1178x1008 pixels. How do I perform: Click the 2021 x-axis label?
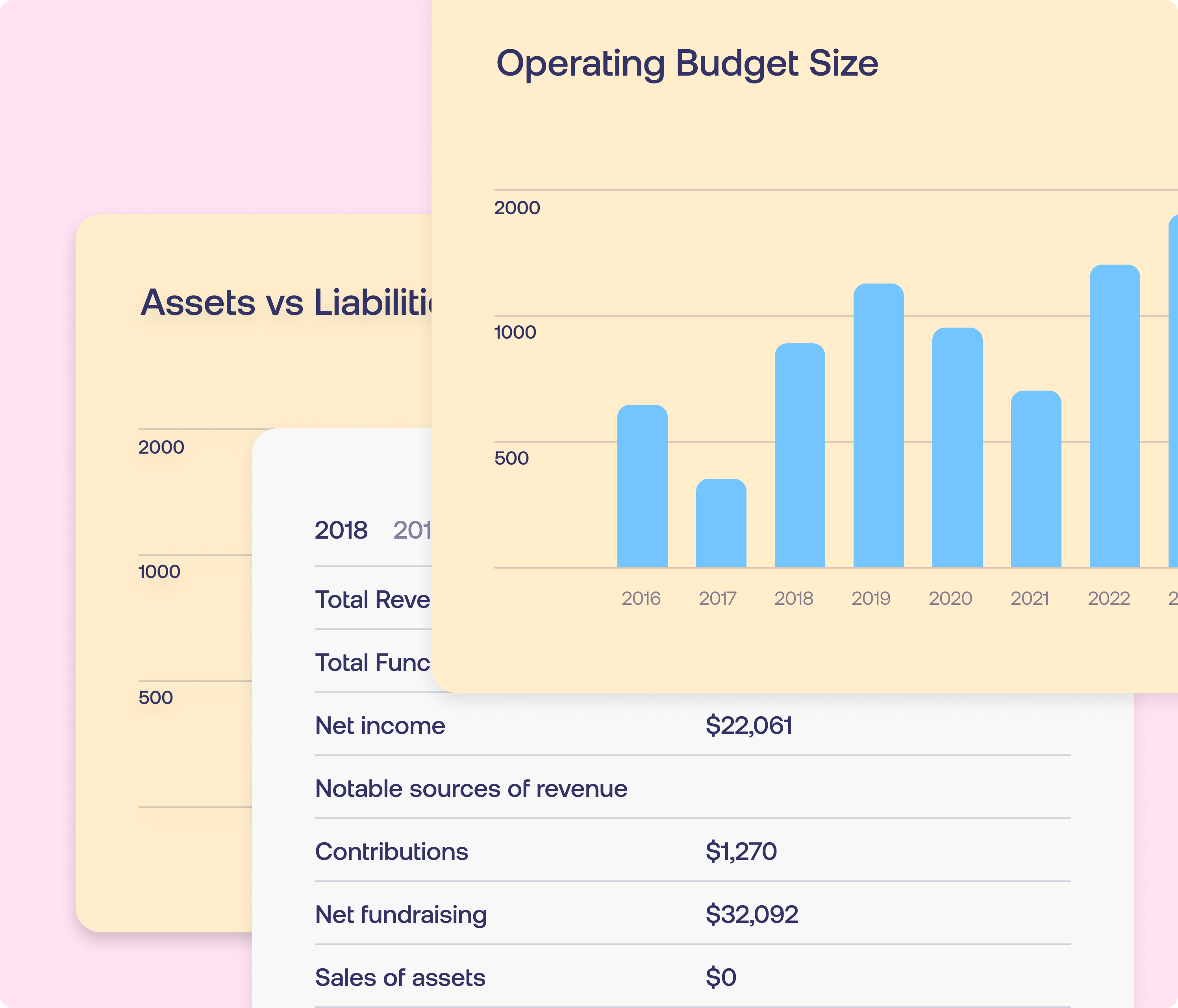[x=1030, y=598]
